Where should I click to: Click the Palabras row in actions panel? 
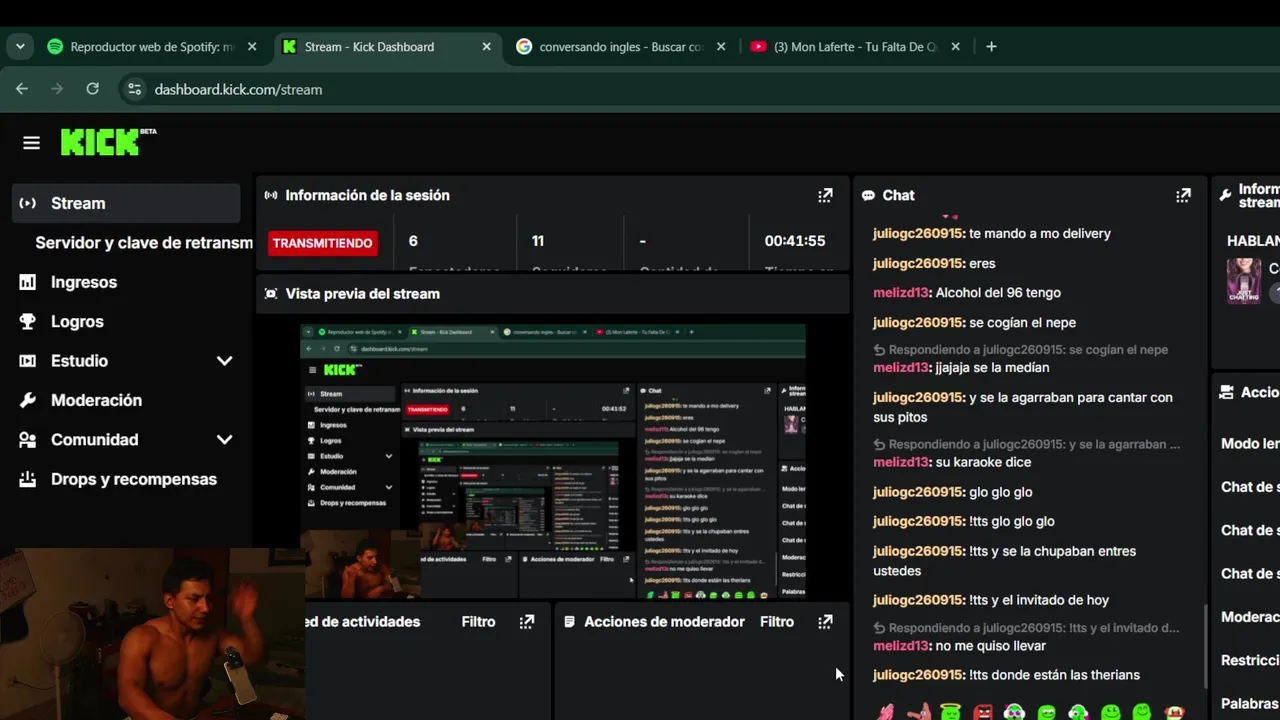[x=1250, y=704]
